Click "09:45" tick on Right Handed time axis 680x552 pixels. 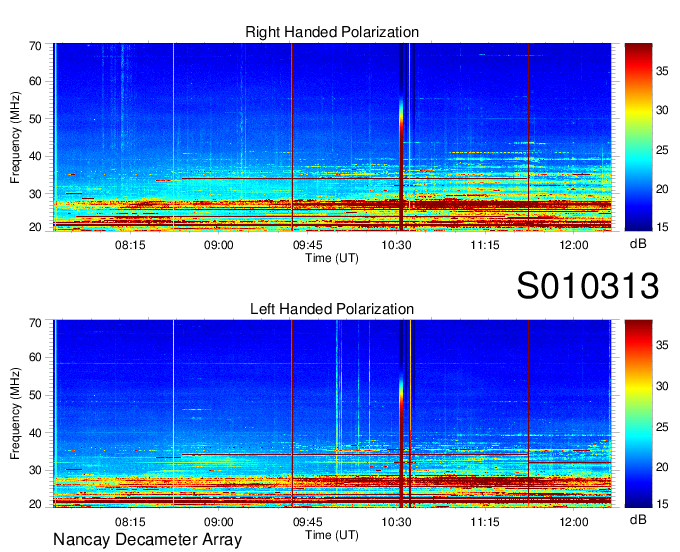click(307, 245)
